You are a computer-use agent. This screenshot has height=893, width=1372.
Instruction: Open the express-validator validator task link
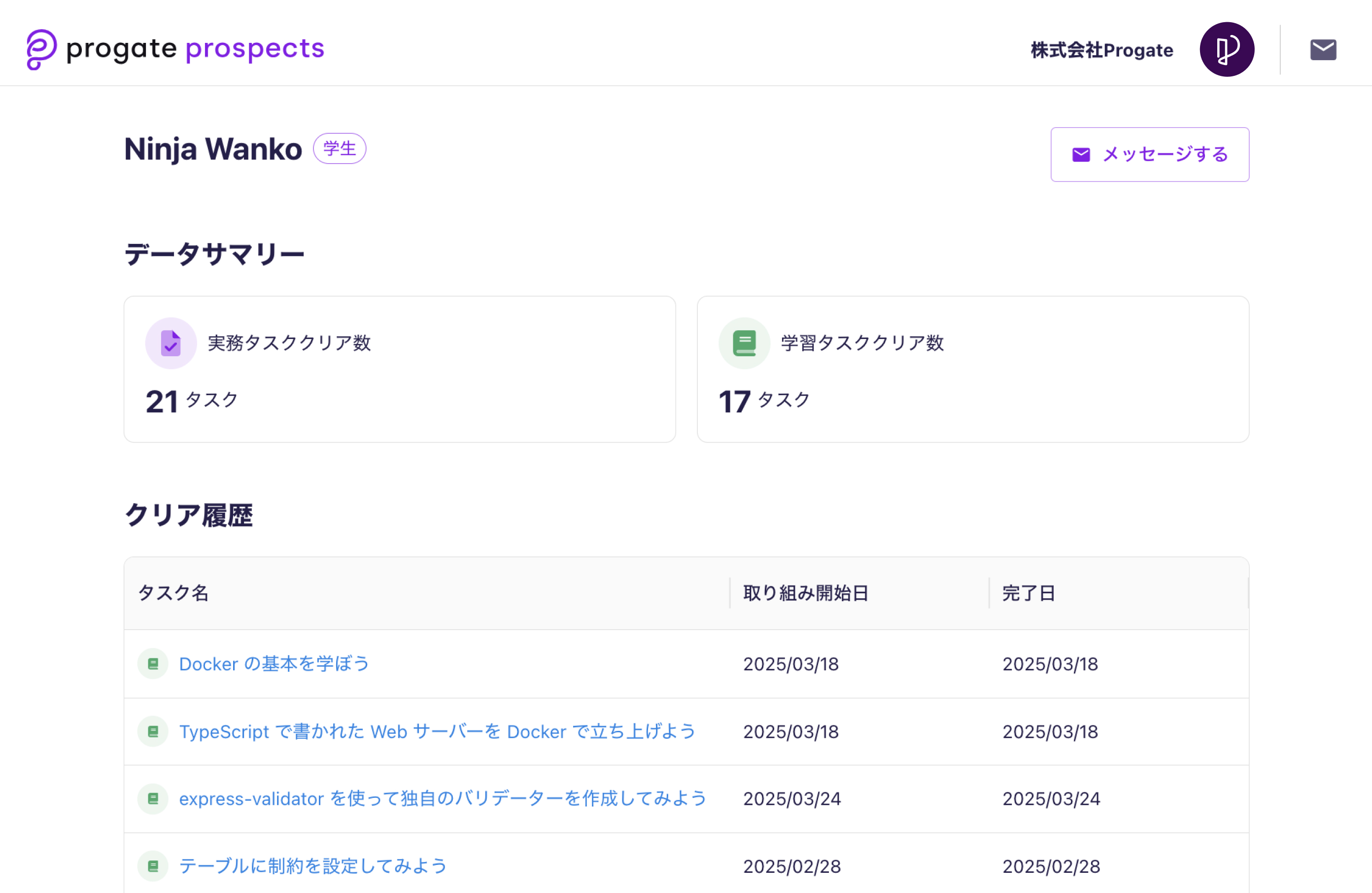[x=442, y=799]
